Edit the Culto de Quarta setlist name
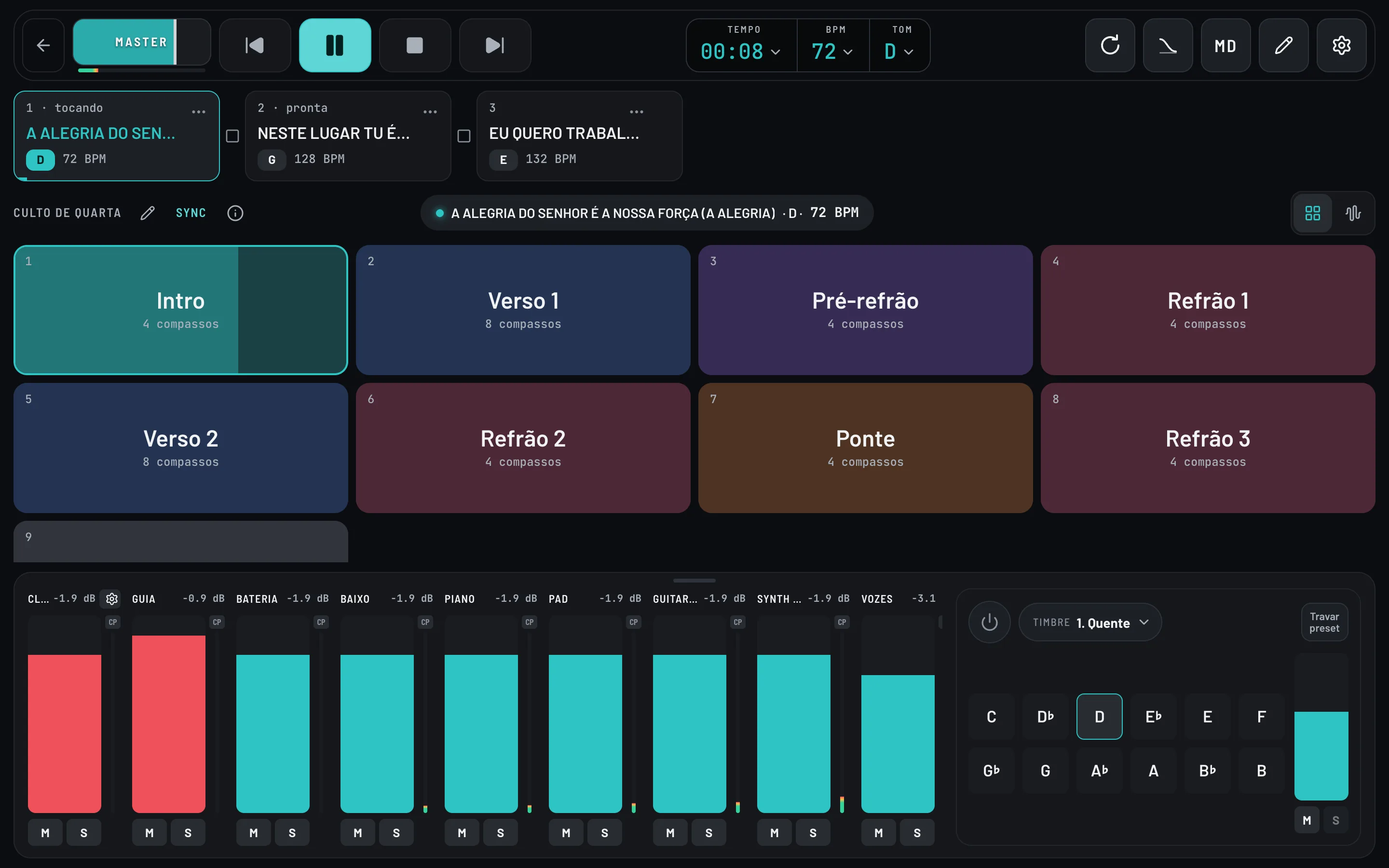The image size is (1389, 868). [x=148, y=213]
